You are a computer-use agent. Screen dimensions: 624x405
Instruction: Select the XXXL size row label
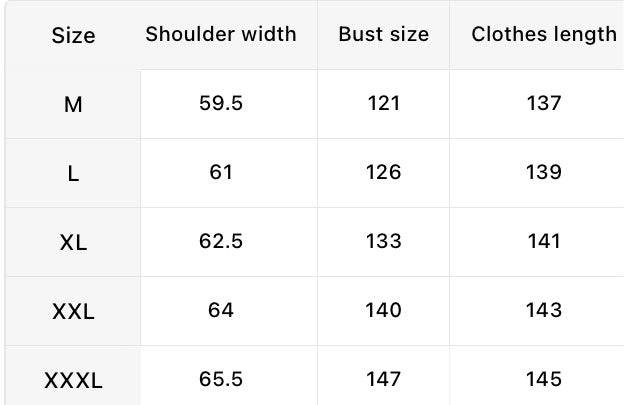pos(73,380)
